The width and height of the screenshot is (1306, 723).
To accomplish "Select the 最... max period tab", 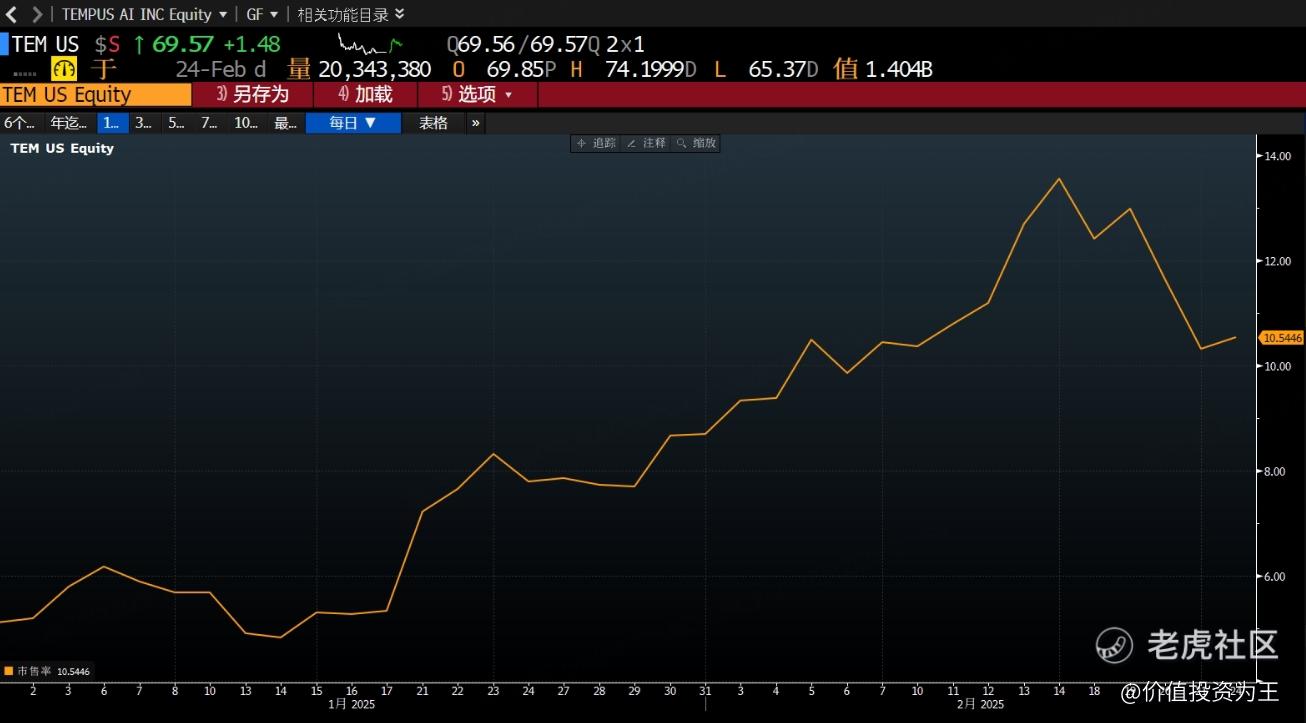I will pos(286,123).
